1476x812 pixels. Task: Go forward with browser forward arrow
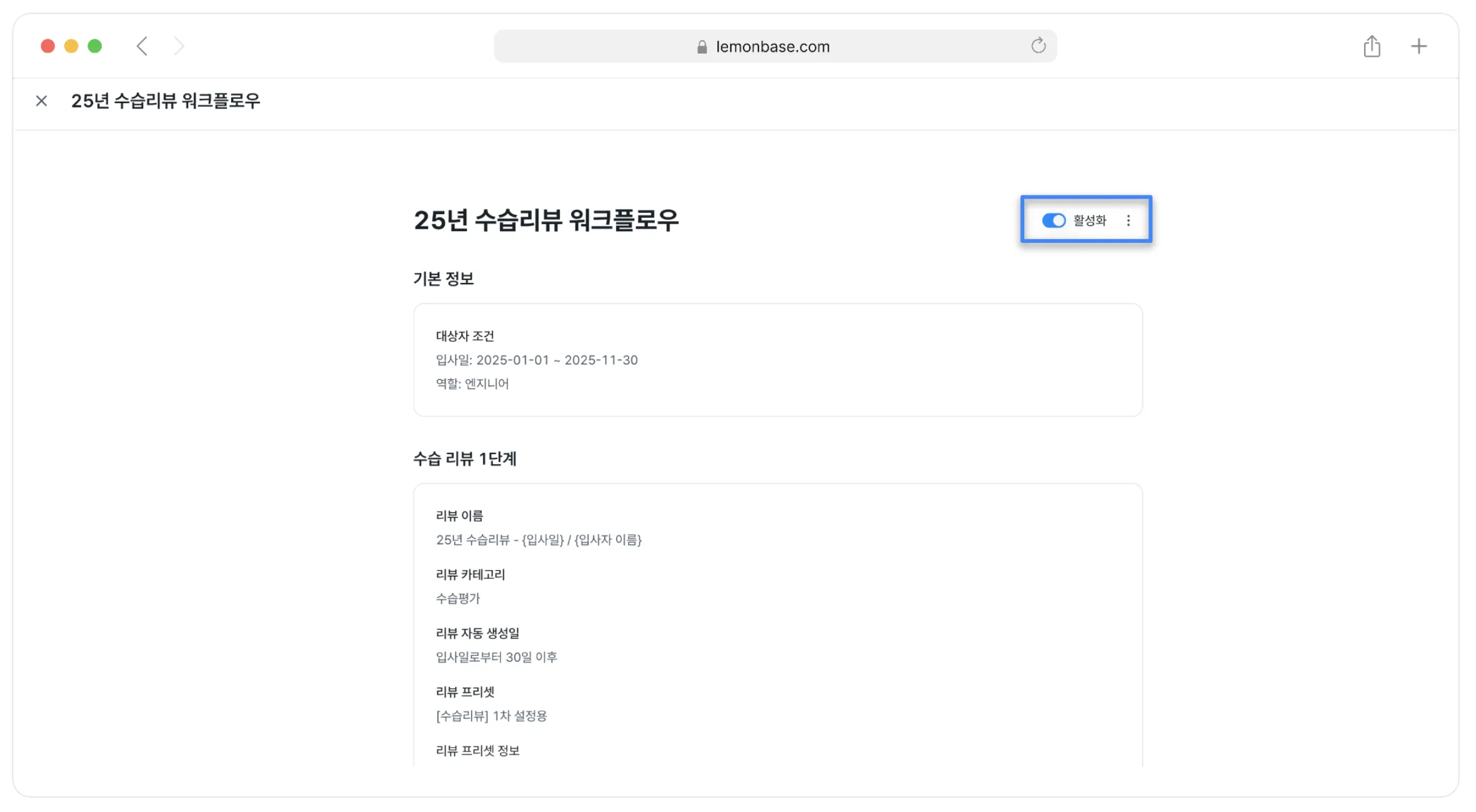[179, 46]
